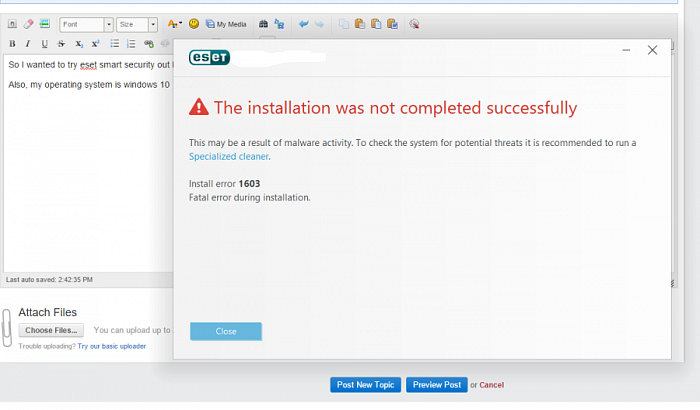Screen dimensions: 700x410
Task: Click the redo arrow icon
Action: pos(319,24)
